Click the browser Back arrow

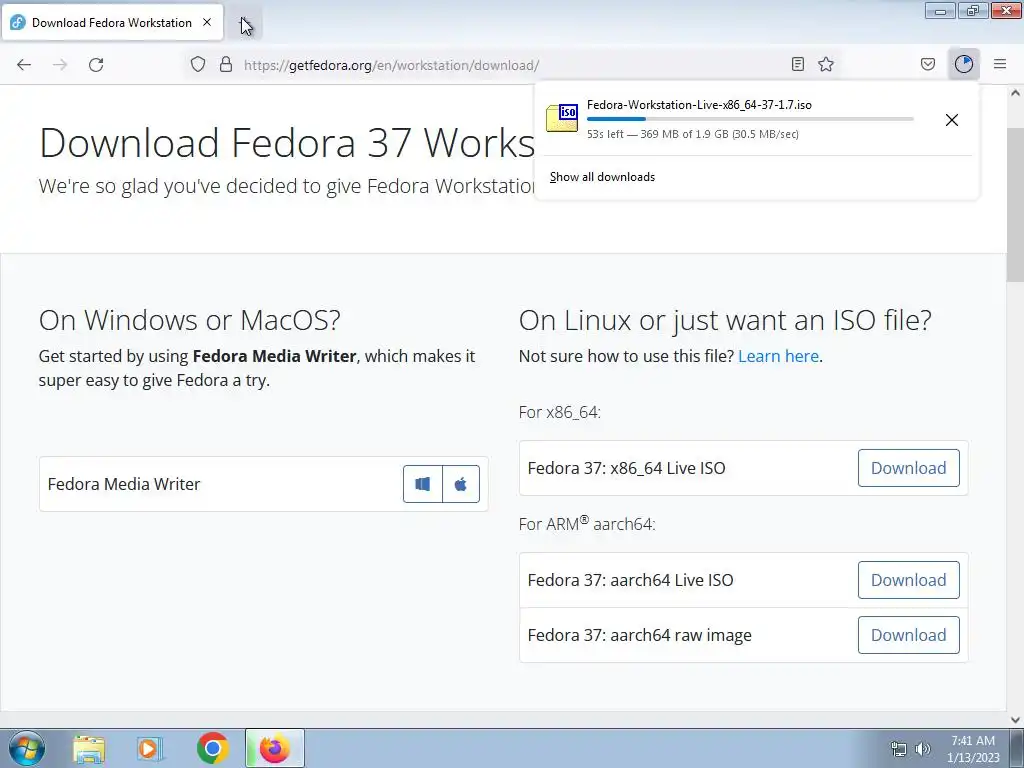tap(24, 65)
